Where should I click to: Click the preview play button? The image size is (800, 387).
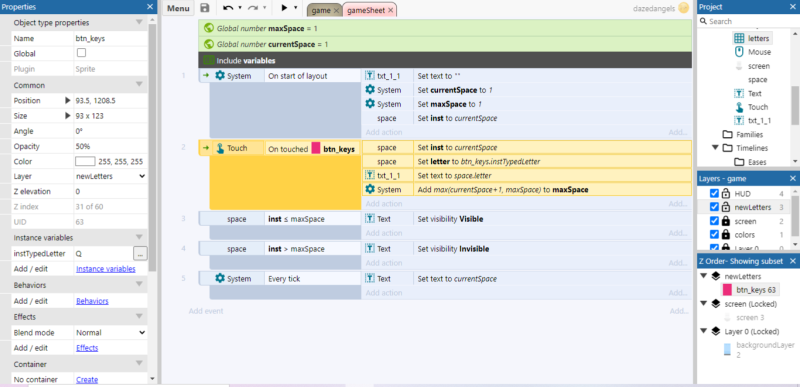coord(285,8)
